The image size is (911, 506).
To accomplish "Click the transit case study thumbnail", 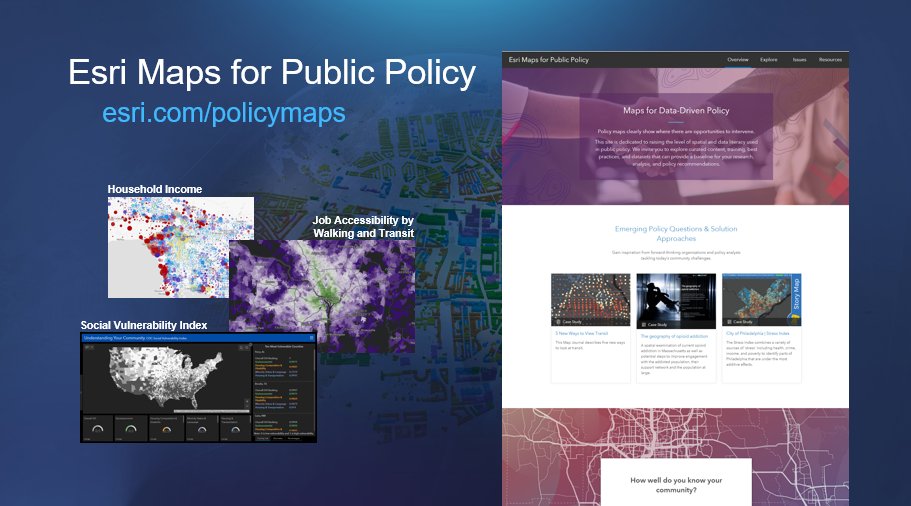I will [x=590, y=299].
